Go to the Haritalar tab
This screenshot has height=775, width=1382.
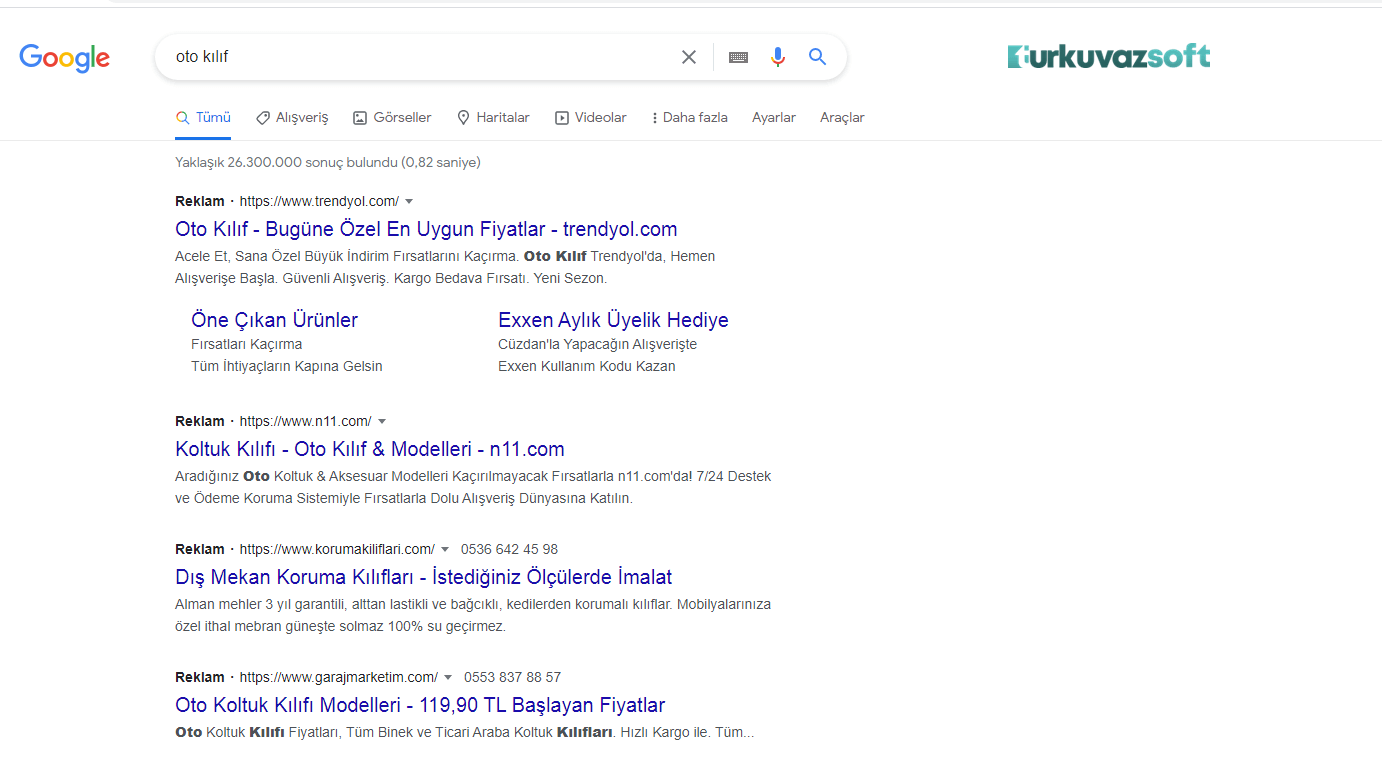(x=493, y=117)
